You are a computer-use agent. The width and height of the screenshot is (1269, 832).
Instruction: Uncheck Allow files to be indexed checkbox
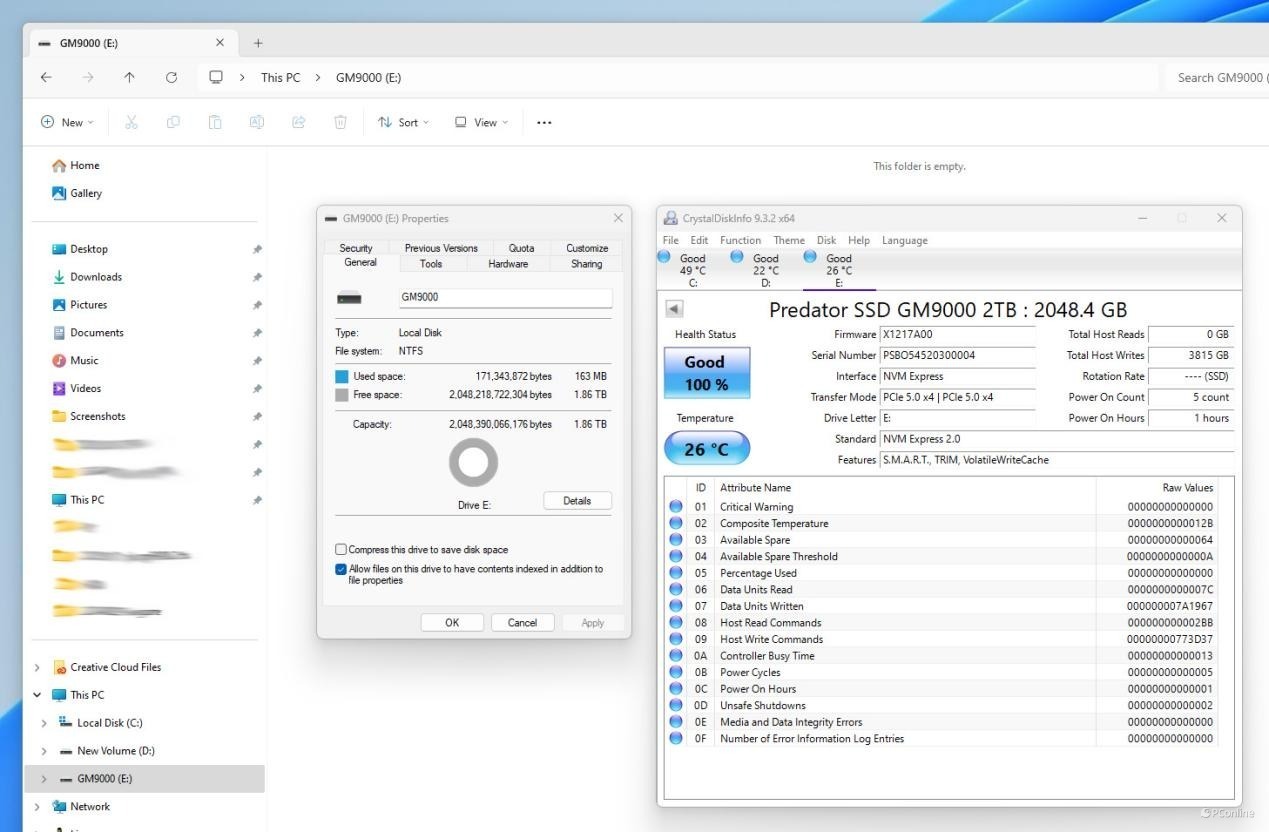(341, 569)
